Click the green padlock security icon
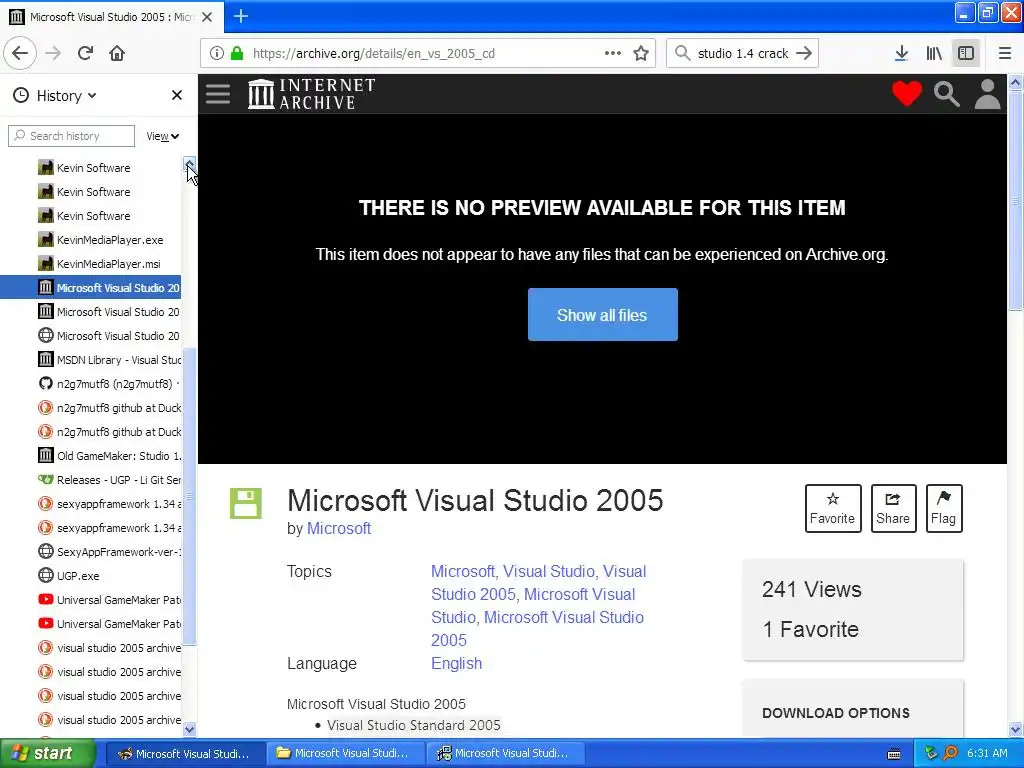This screenshot has height=768, width=1024. coord(237,54)
